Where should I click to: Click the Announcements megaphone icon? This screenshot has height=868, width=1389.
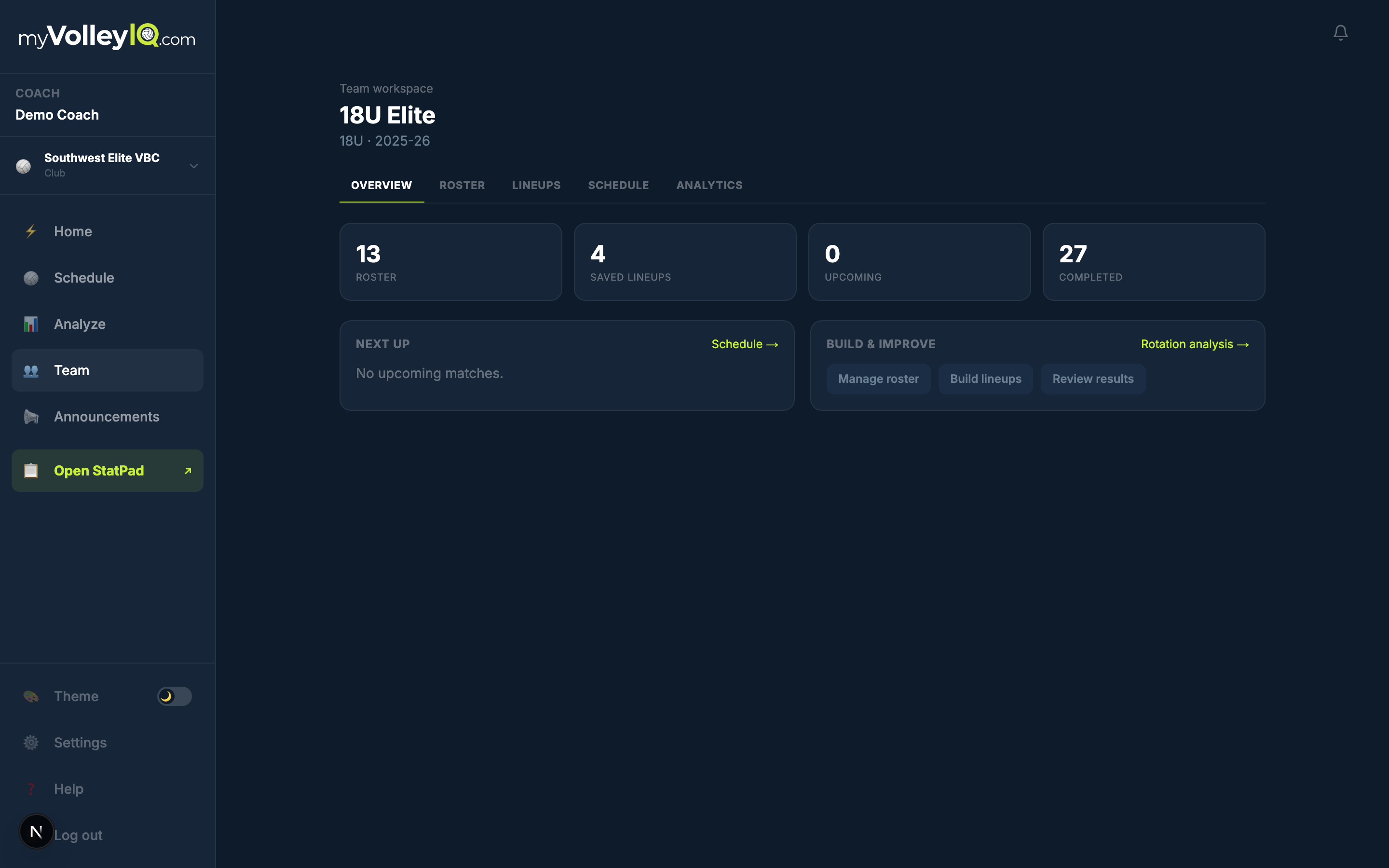31,417
